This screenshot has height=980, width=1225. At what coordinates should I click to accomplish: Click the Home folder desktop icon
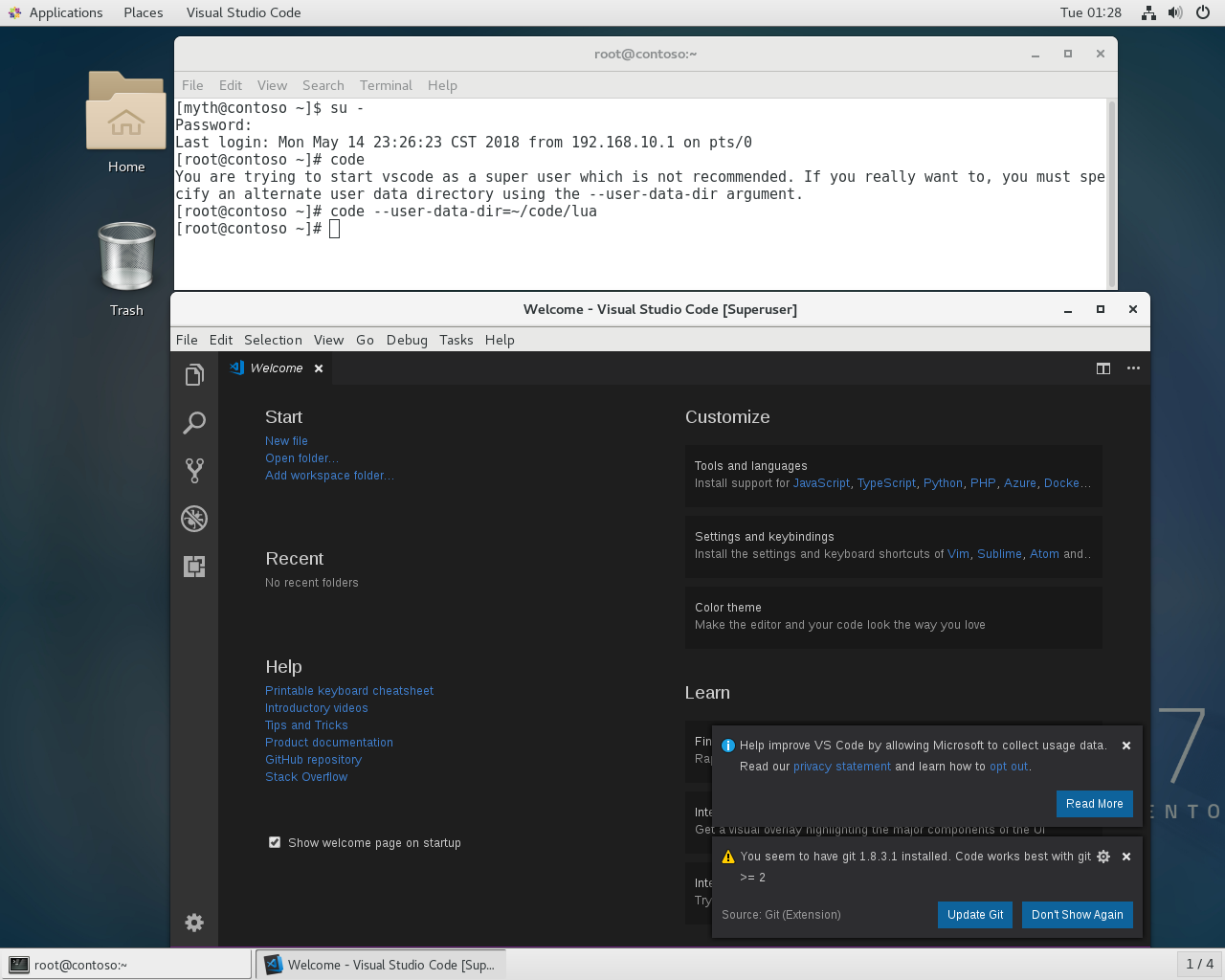(x=126, y=122)
